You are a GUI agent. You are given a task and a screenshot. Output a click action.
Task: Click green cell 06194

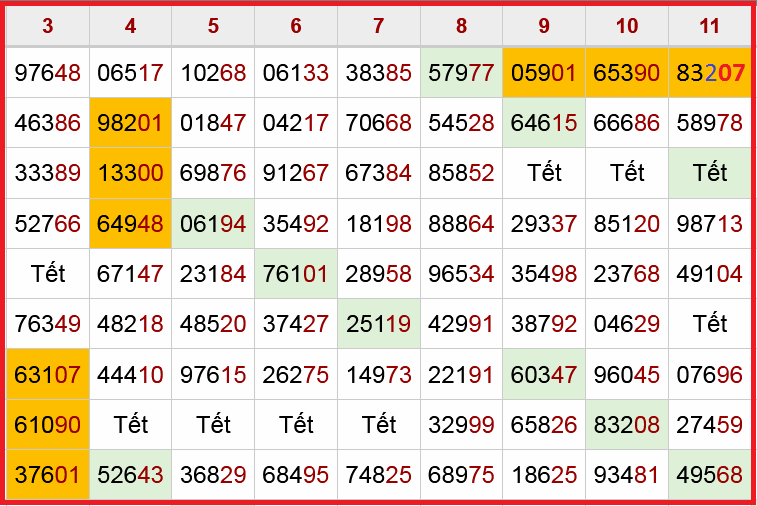(x=213, y=224)
